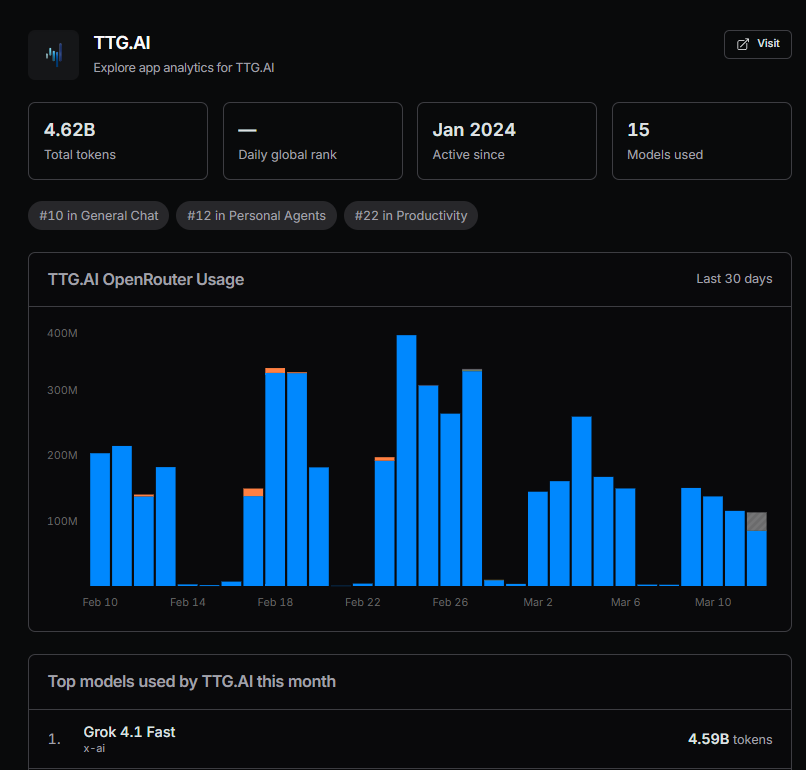The height and width of the screenshot is (770, 806).
Task: Open the TTG.AI OpenRouter Usage section header
Action: coord(145,279)
